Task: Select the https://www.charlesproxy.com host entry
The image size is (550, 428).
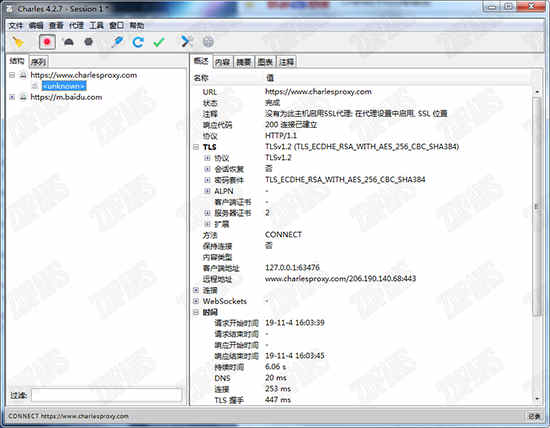Action: click(83, 75)
